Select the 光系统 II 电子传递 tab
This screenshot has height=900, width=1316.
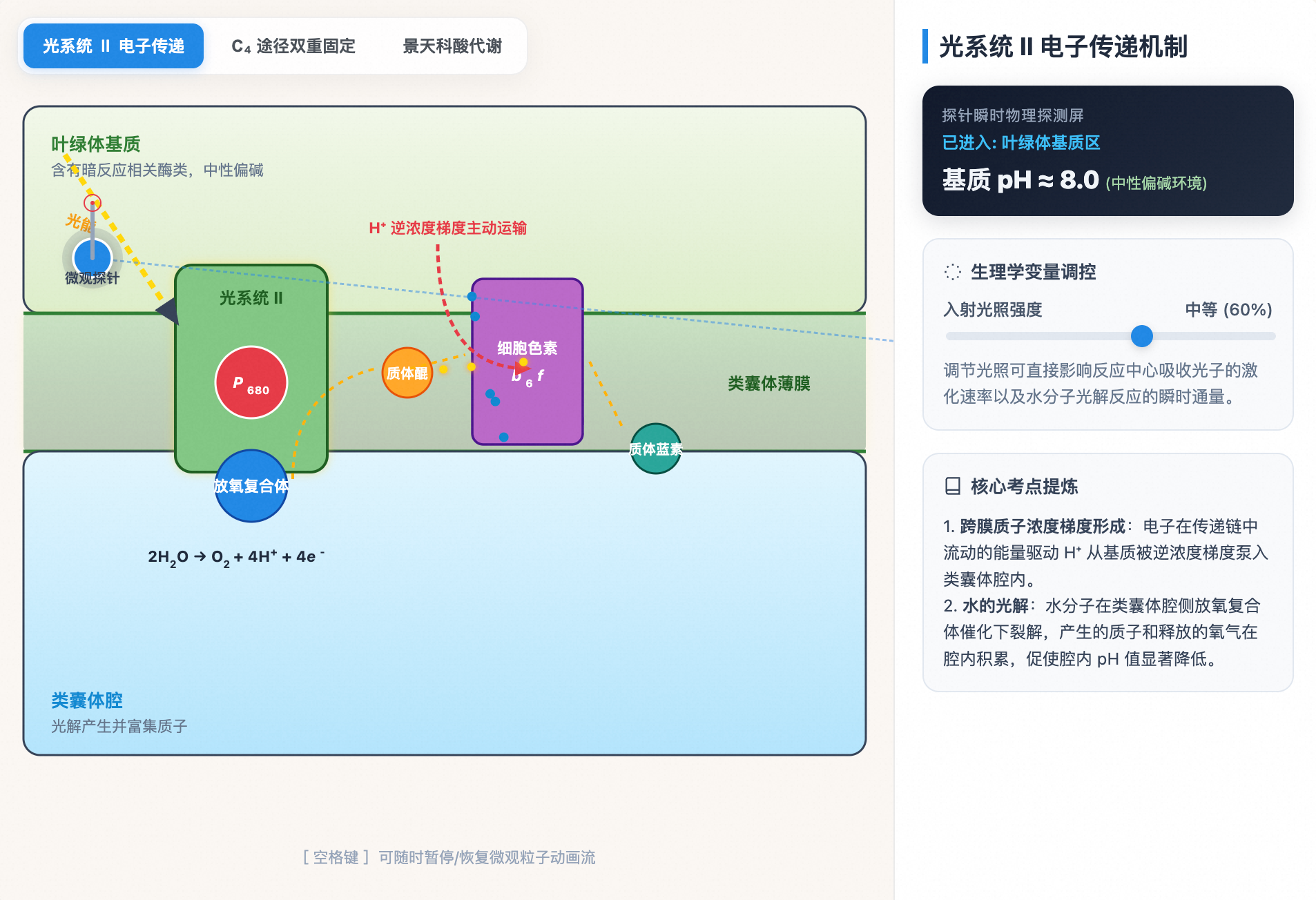[113, 46]
